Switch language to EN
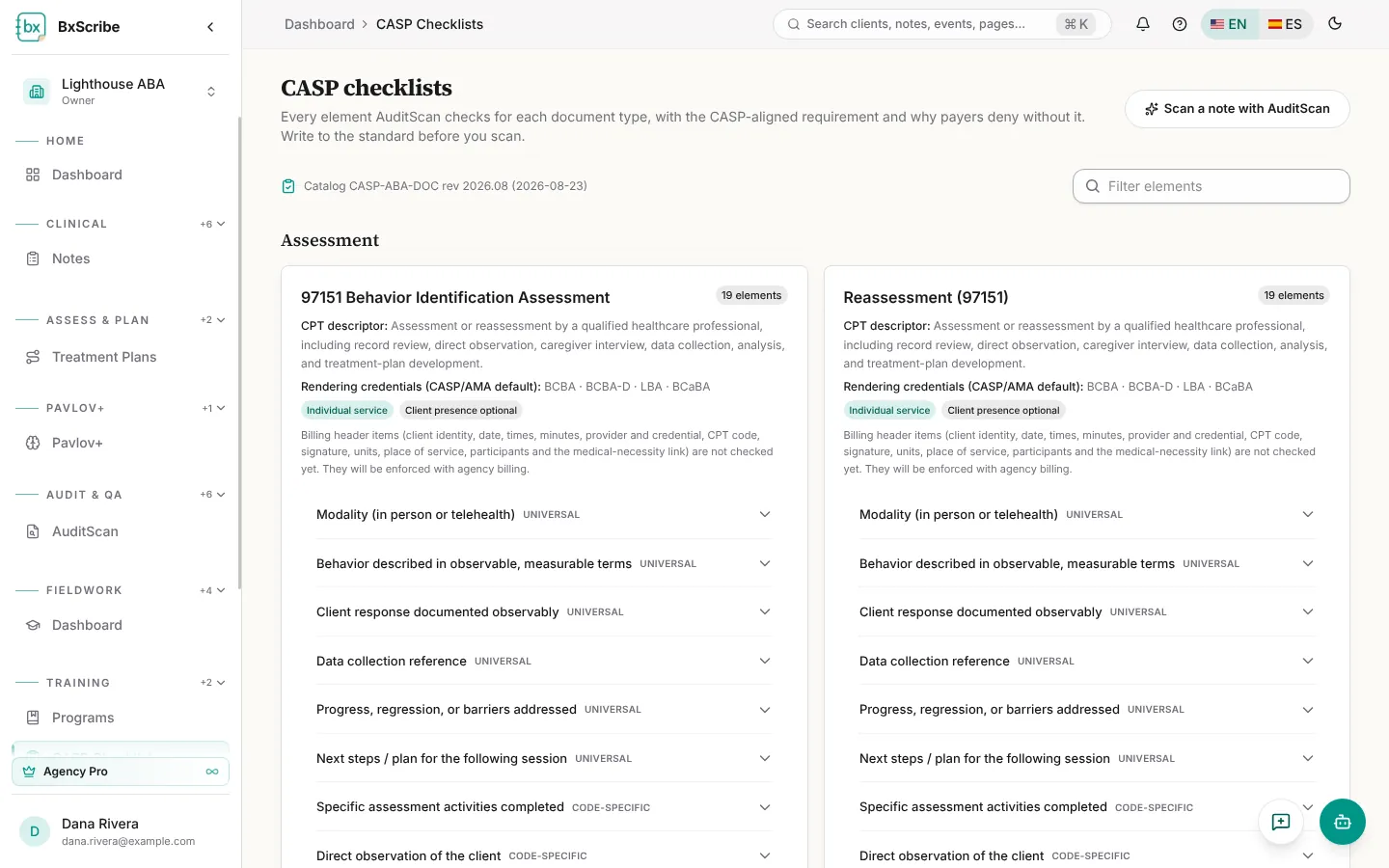The image size is (1389, 868). click(x=1229, y=24)
